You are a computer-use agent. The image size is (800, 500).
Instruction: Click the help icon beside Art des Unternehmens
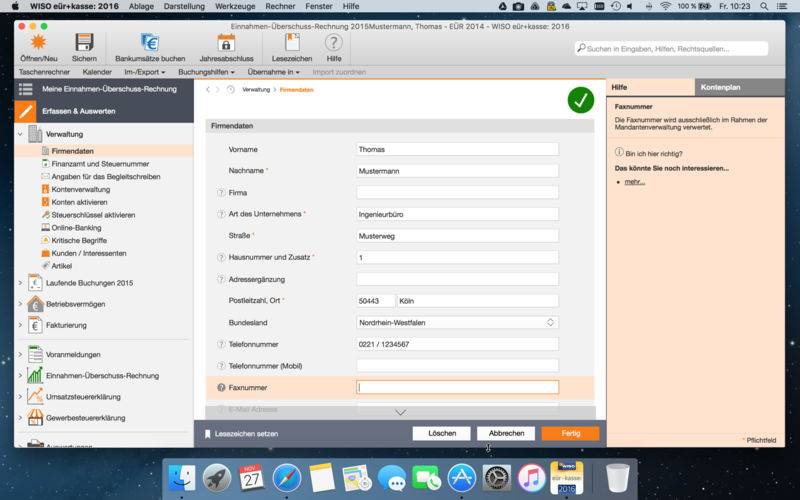click(x=221, y=214)
